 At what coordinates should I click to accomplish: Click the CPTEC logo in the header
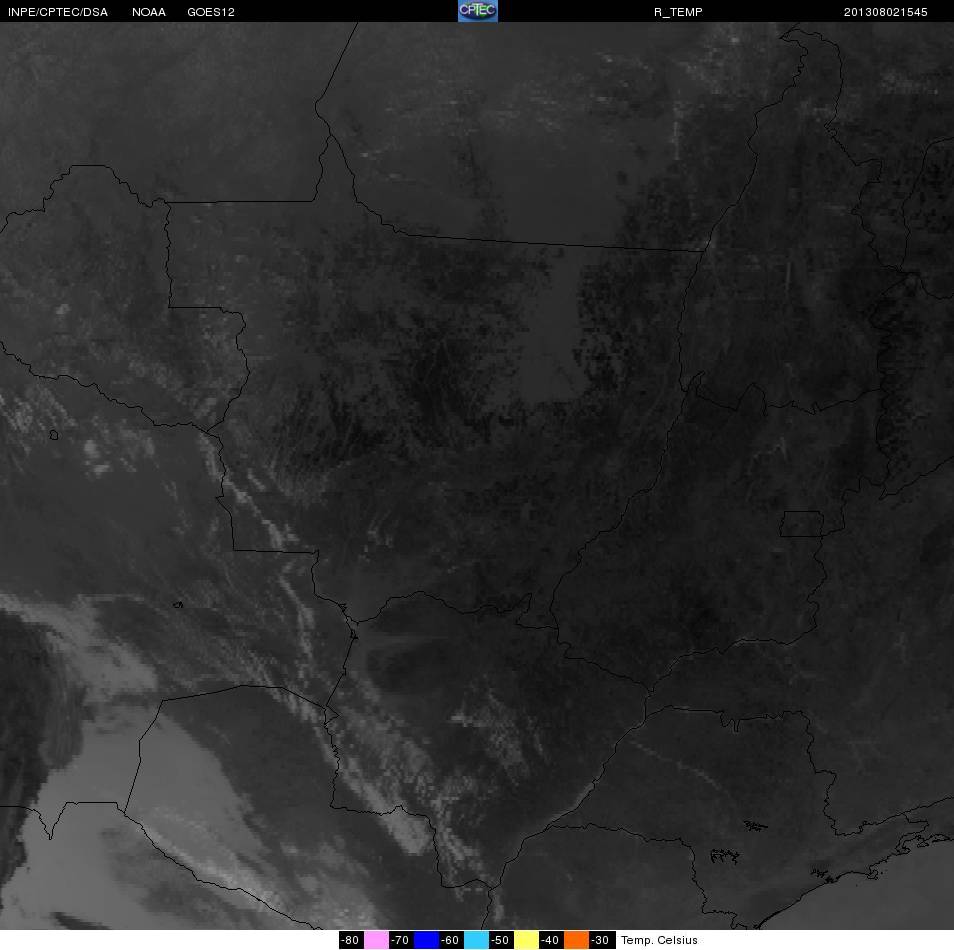(x=478, y=11)
